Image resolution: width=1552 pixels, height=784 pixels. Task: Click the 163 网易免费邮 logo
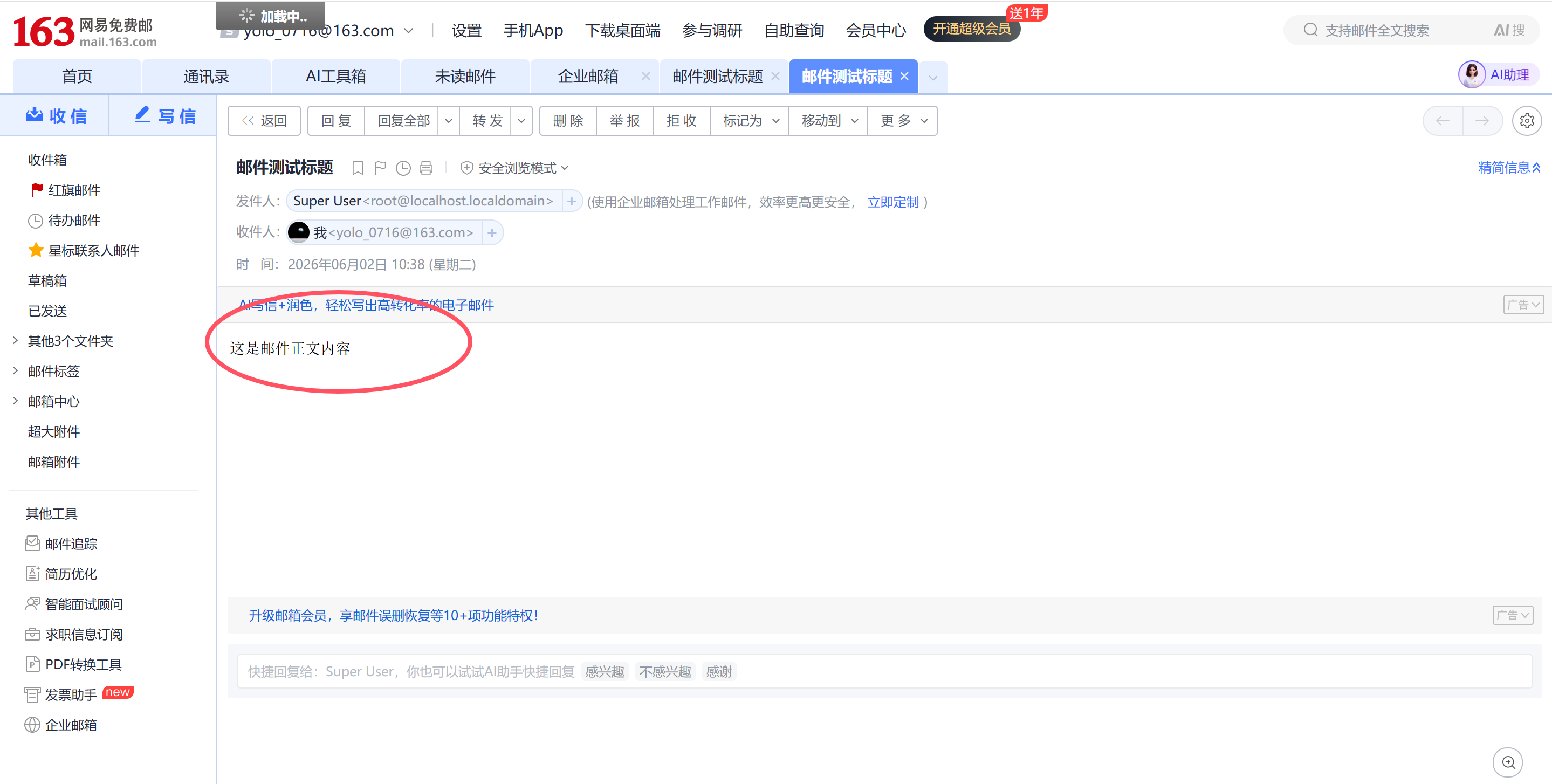coord(84,32)
